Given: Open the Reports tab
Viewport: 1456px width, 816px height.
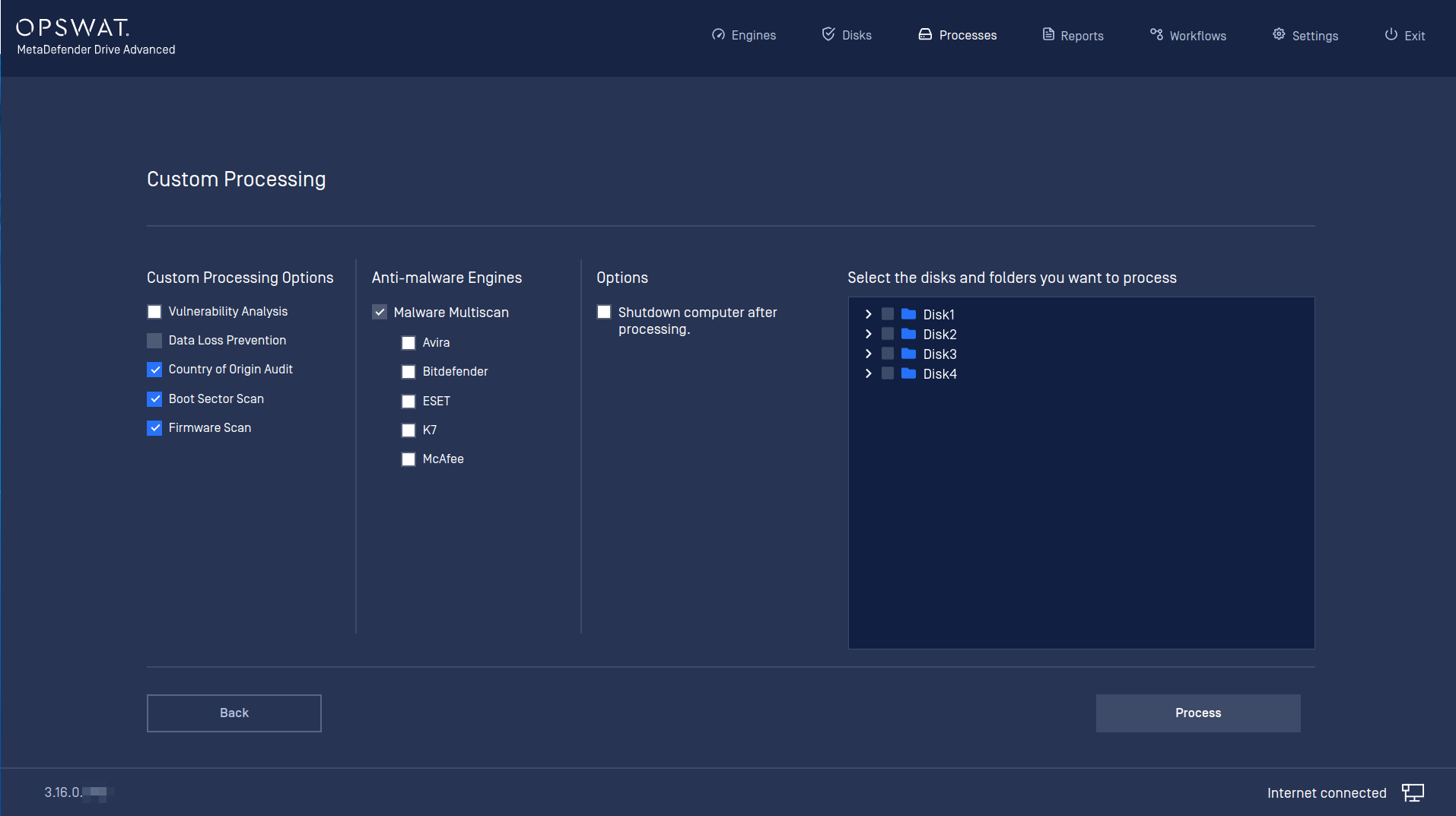Looking at the screenshot, I should click(x=1073, y=35).
